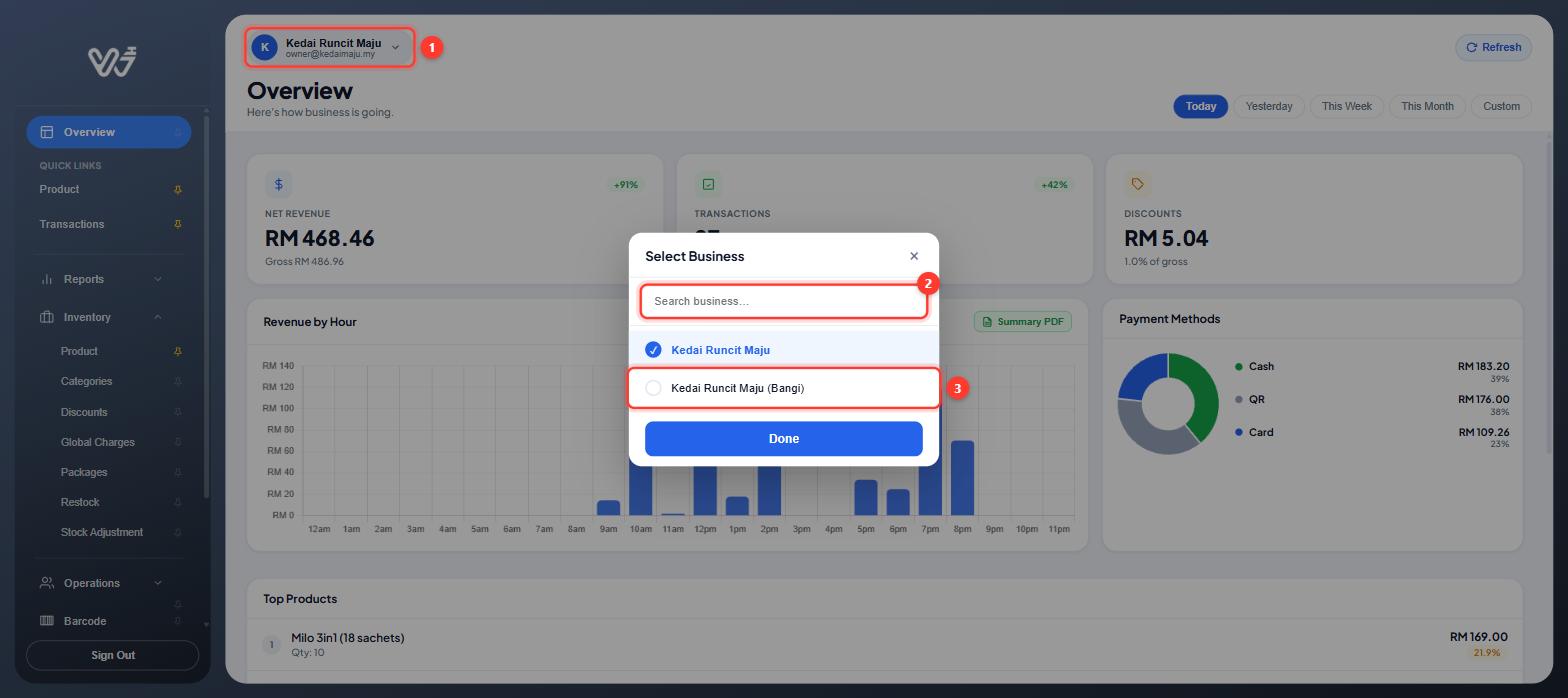Click the Refresh button
This screenshot has height=698, width=1568.
tap(1493, 47)
